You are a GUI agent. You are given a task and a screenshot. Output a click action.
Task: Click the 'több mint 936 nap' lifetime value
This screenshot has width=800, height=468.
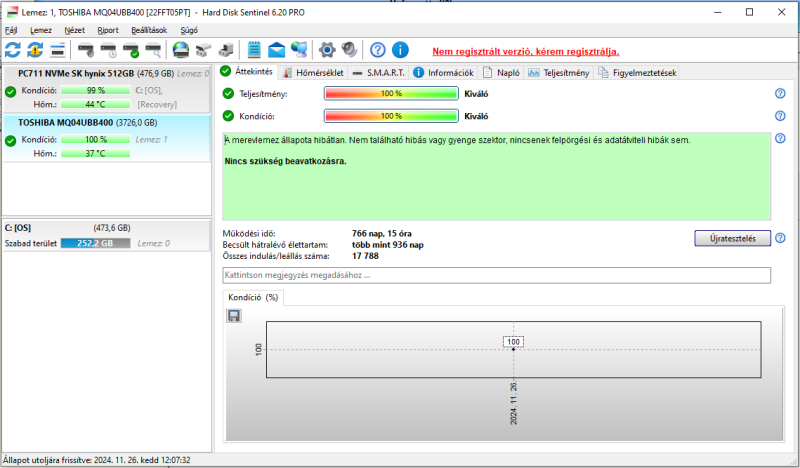(x=388, y=244)
